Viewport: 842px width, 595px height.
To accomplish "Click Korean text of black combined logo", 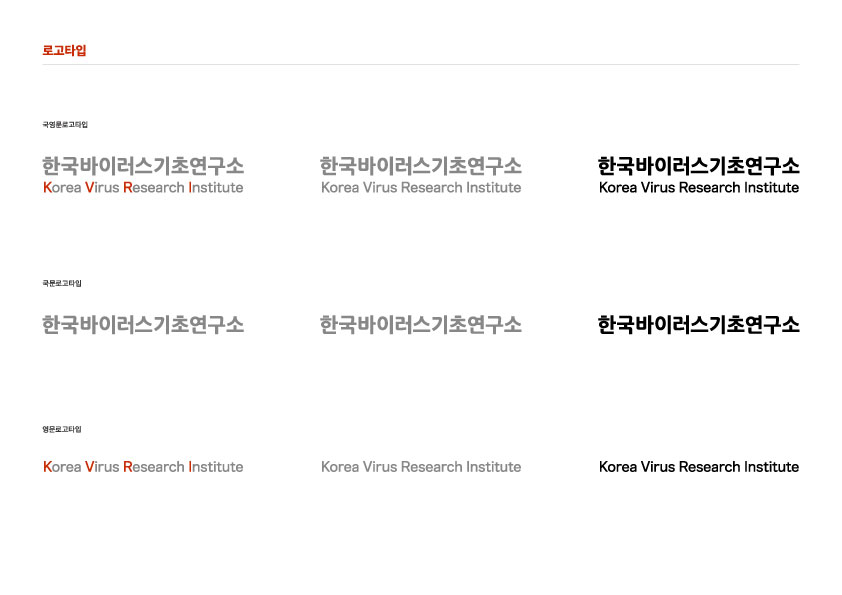I will click(x=698, y=166).
